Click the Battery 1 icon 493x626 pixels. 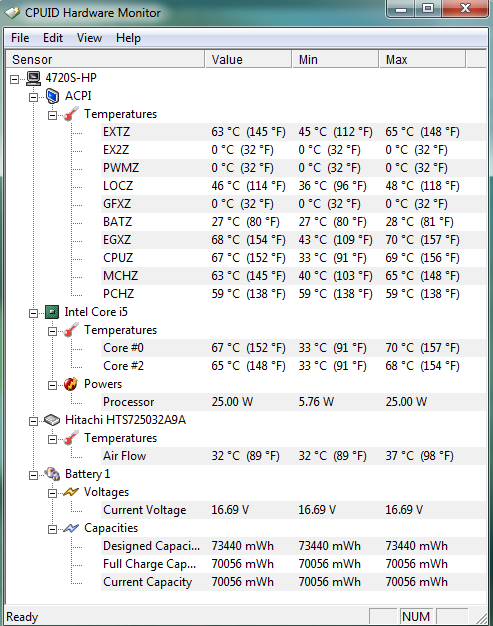click(x=52, y=474)
